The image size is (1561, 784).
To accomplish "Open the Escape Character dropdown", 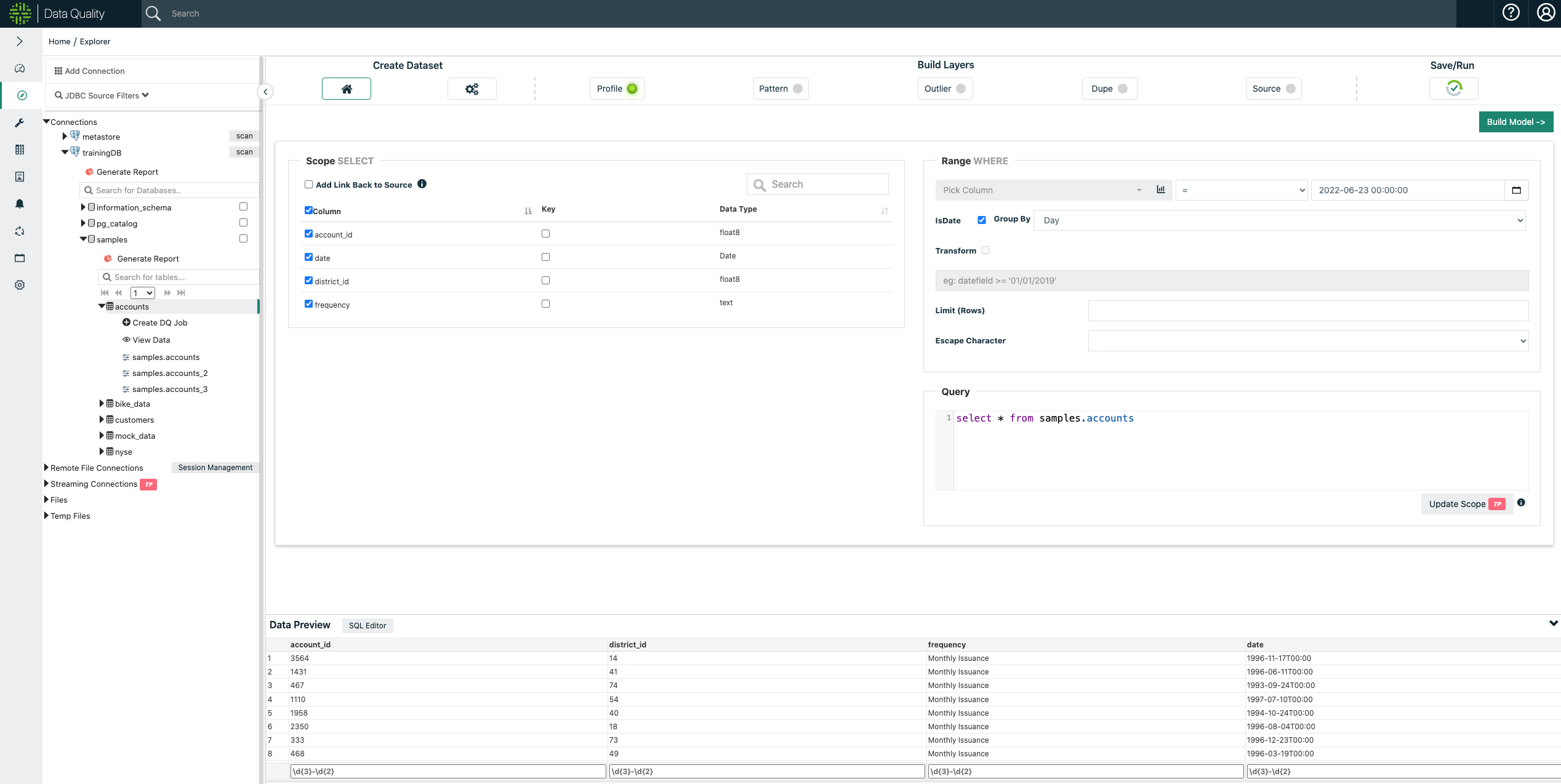I will tap(1308, 341).
